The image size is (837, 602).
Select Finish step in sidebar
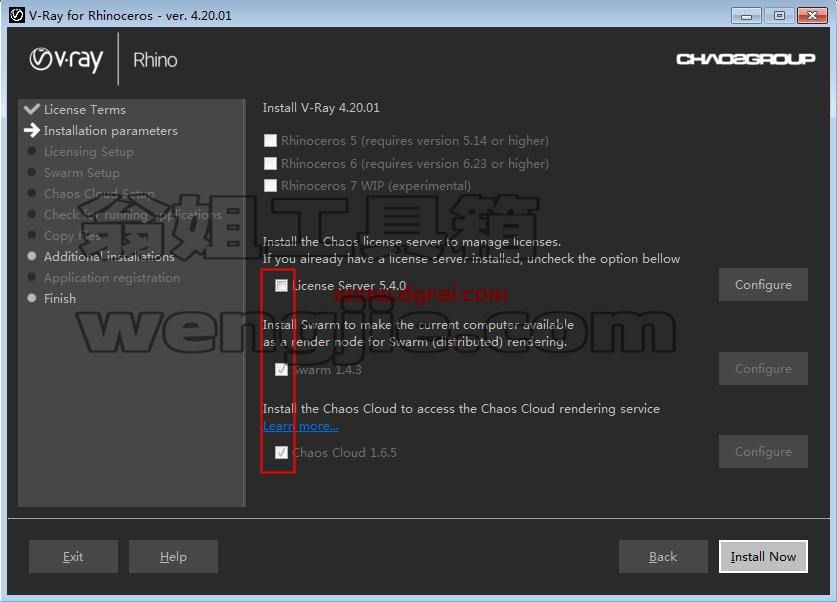pos(60,298)
